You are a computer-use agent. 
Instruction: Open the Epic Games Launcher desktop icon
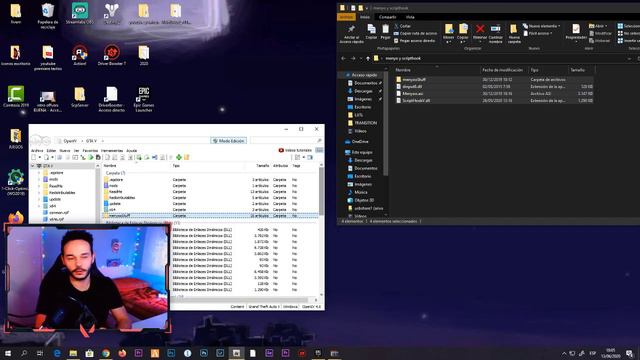tap(144, 99)
